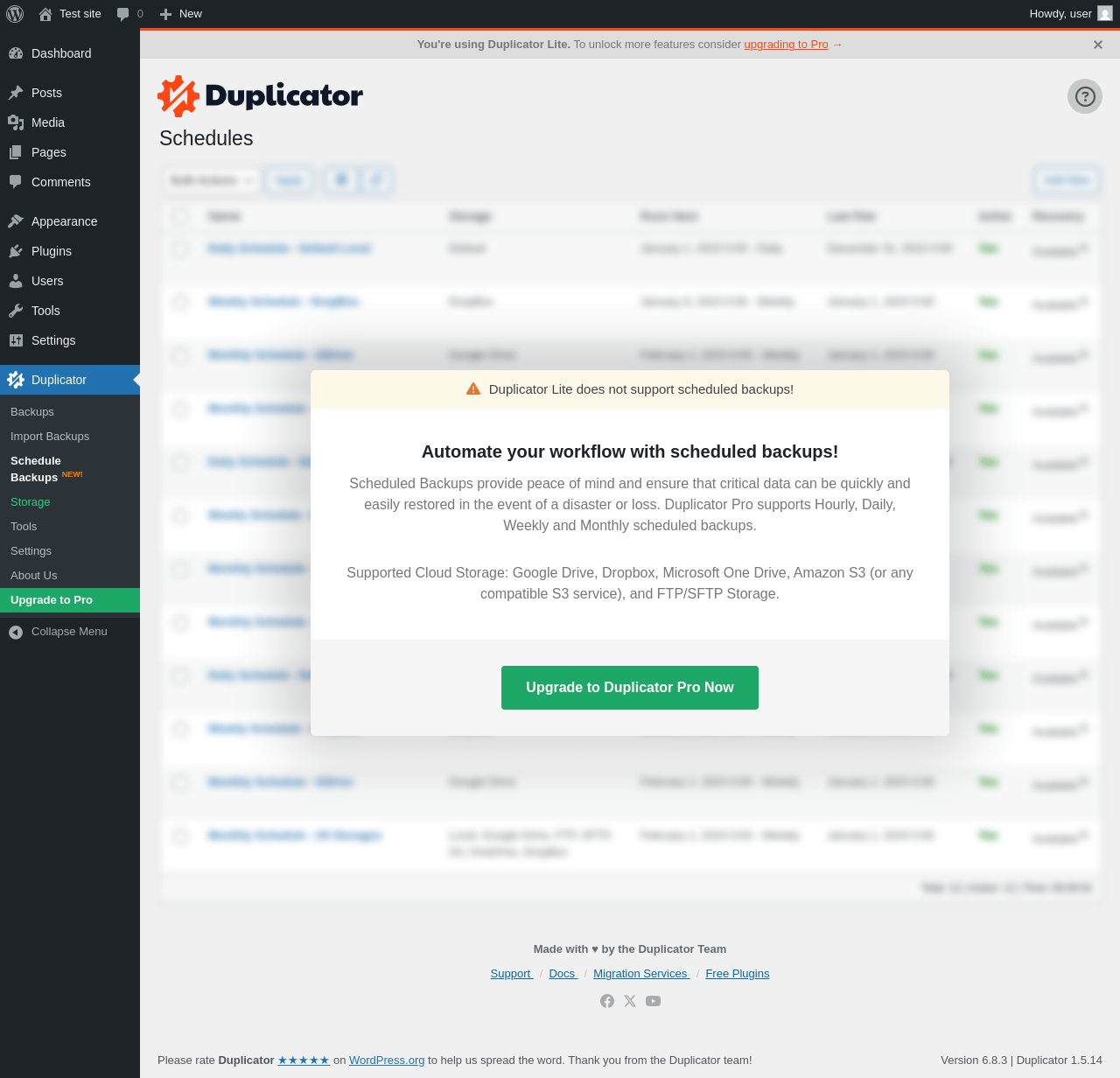Click Collapse Menu label
Image resolution: width=1120 pixels, height=1078 pixels.
tap(69, 632)
